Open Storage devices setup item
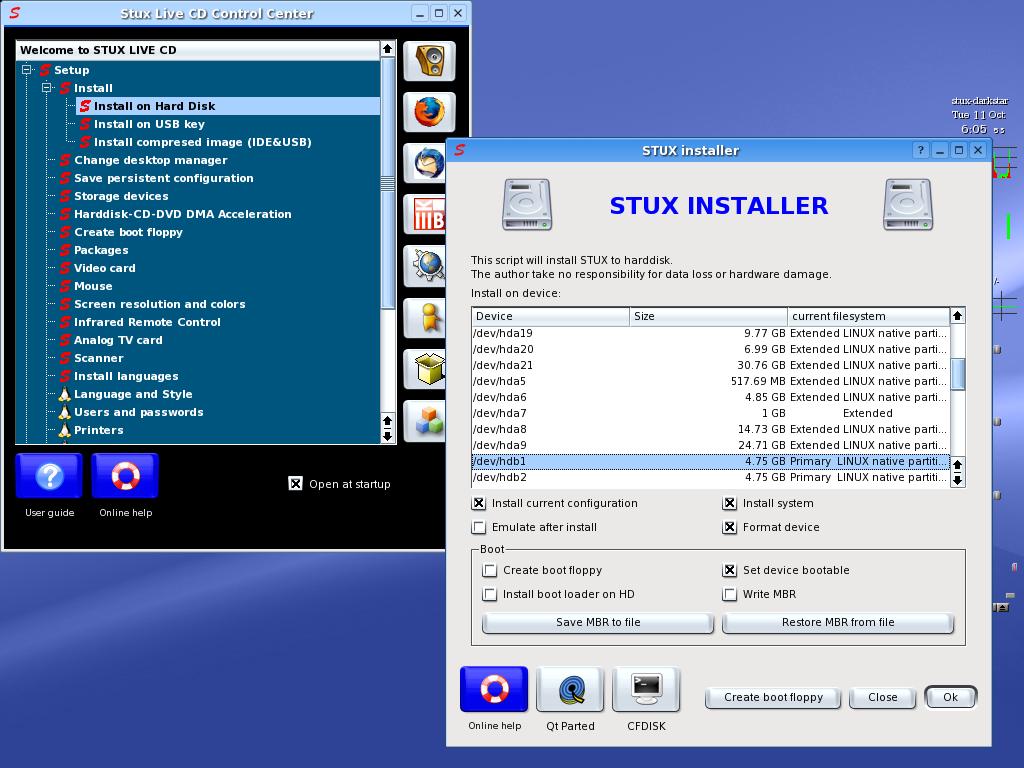The height and width of the screenshot is (768, 1024). [x=121, y=196]
